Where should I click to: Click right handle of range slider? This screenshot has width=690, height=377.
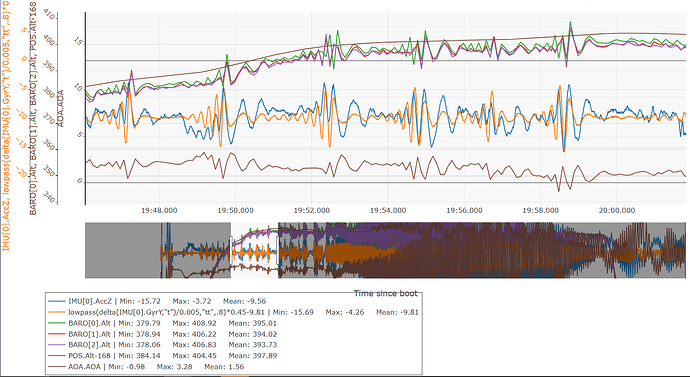[x=278, y=250]
